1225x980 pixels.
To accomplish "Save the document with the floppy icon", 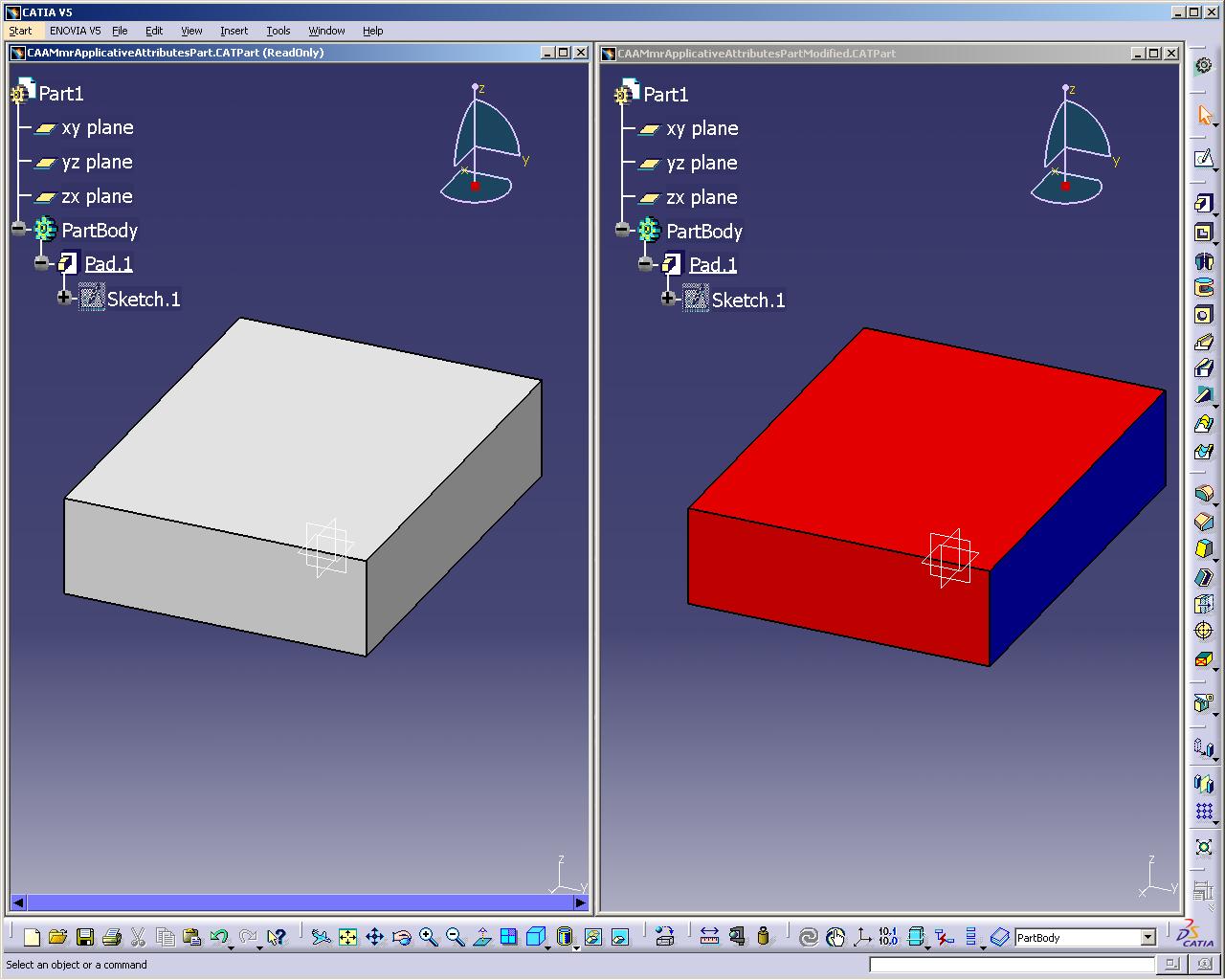I will click(84, 937).
